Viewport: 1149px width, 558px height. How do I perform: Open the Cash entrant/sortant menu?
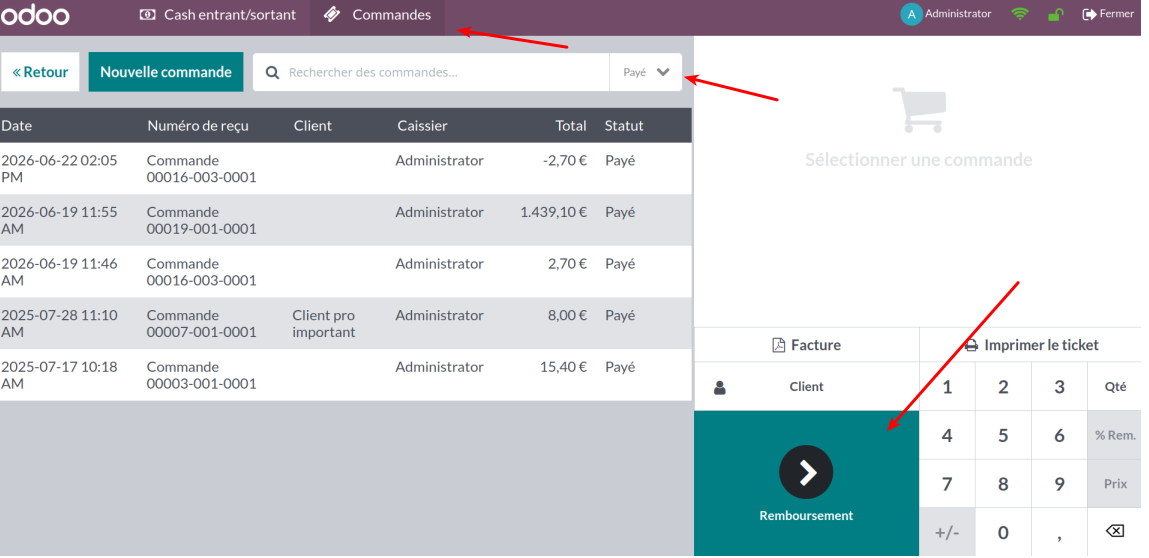point(218,15)
